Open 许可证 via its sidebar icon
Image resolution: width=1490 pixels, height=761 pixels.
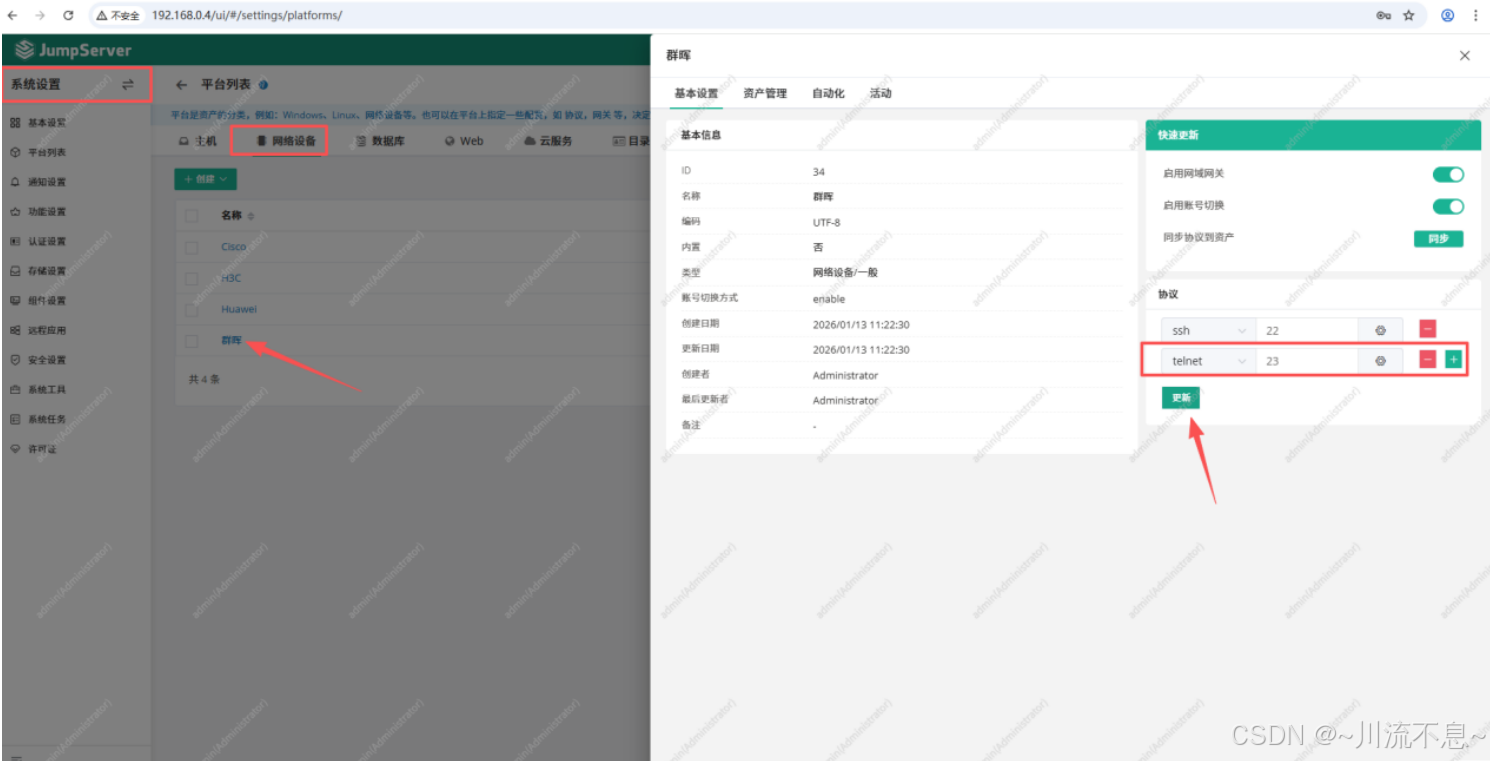[x=15, y=449]
